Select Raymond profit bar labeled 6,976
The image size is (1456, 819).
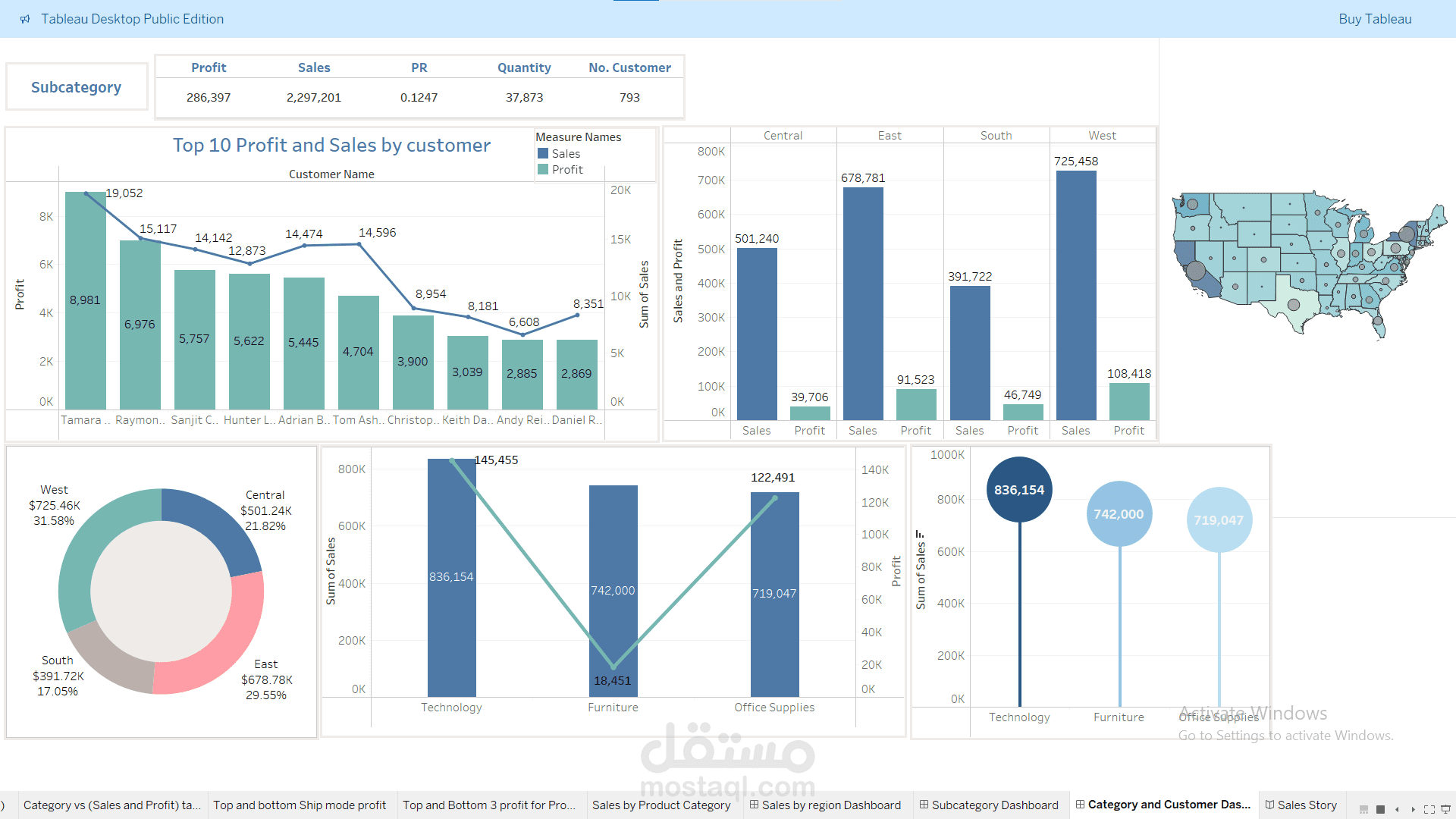click(140, 325)
